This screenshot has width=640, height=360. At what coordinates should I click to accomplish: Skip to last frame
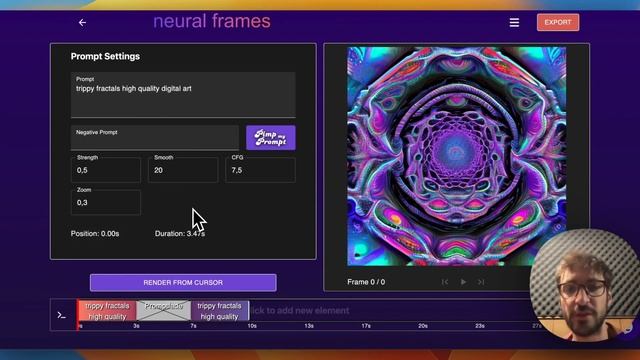coord(481,282)
